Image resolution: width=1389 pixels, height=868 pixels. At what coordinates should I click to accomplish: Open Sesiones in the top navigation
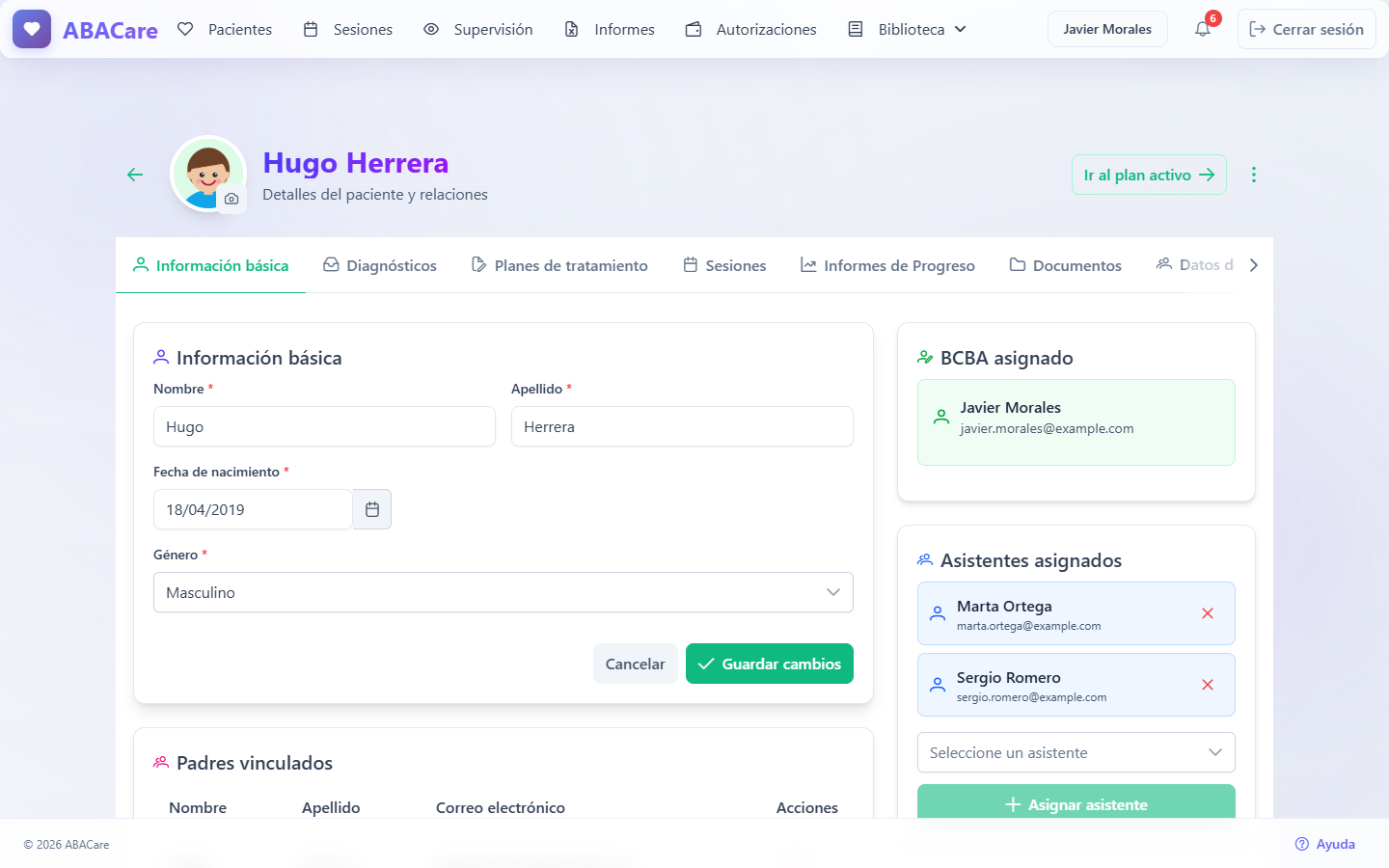pos(348,29)
